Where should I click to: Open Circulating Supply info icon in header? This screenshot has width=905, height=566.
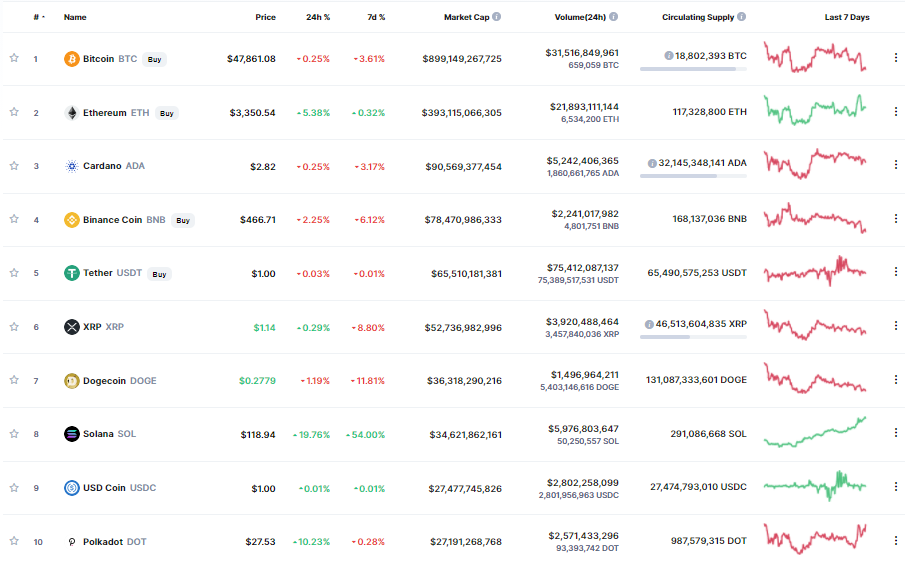[x=742, y=17]
